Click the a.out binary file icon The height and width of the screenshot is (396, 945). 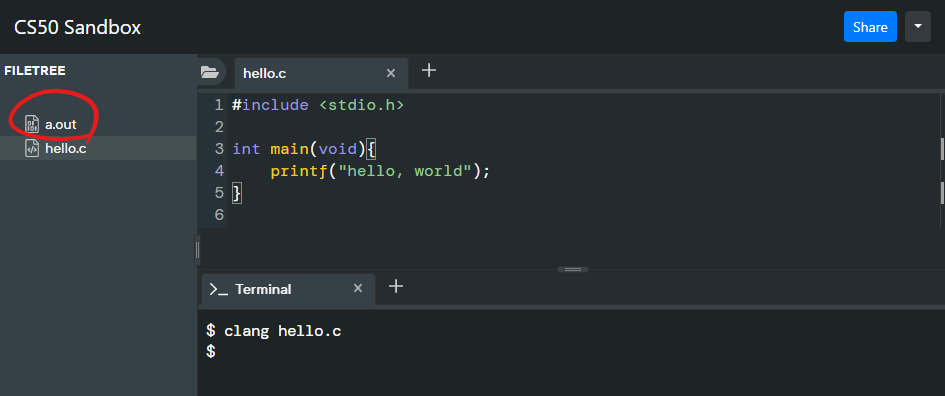pos(32,125)
